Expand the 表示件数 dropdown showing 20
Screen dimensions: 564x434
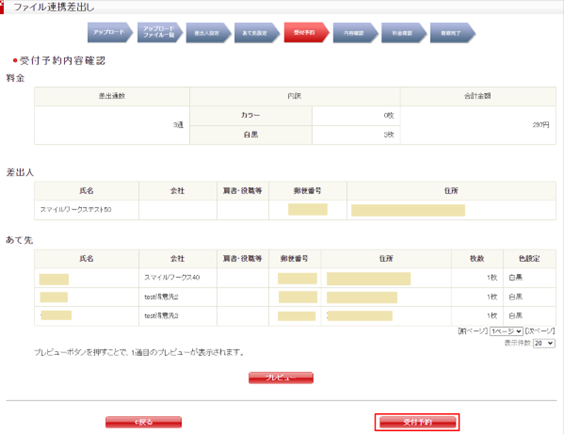tap(544, 343)
